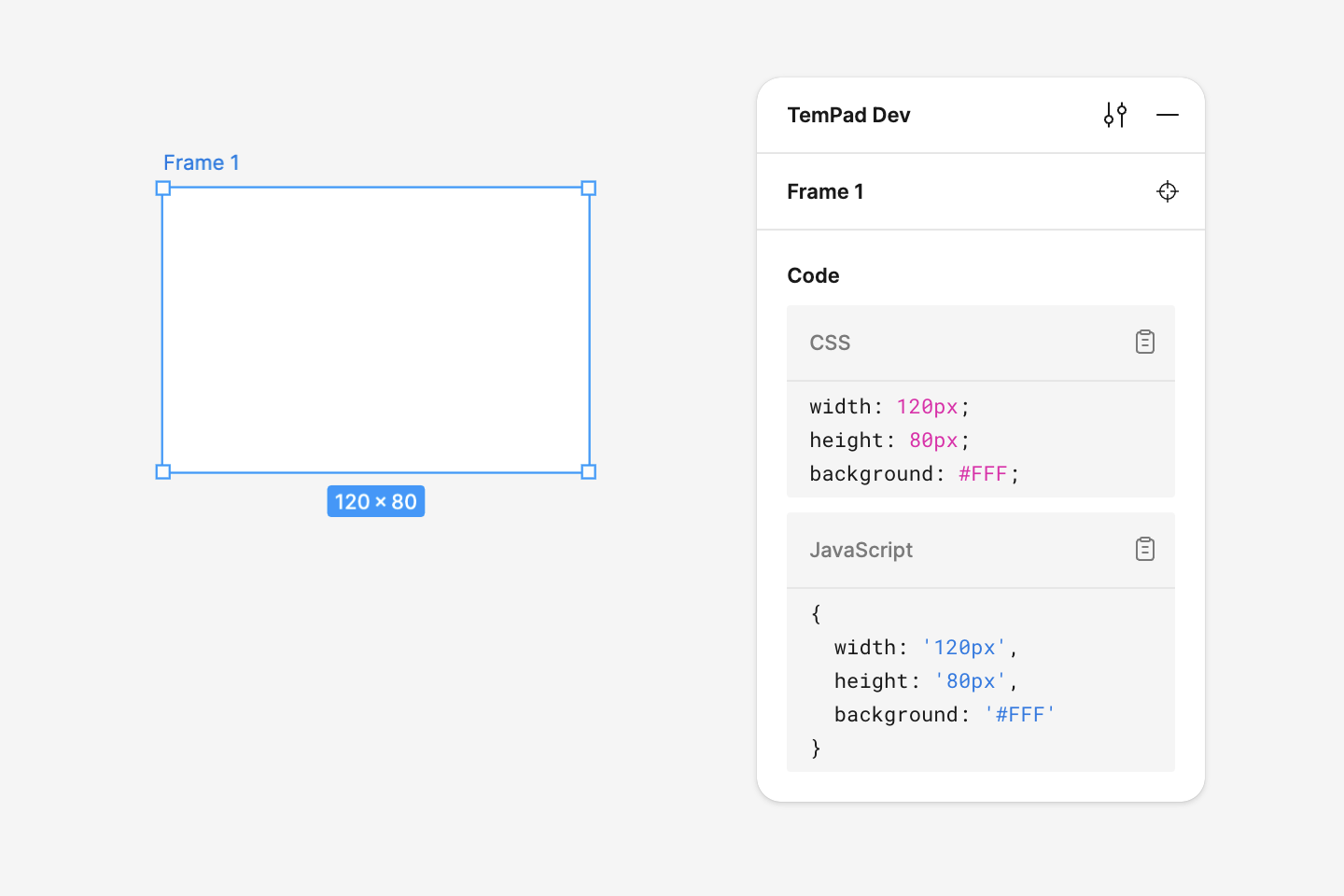Viewport: 1344px width, 896px height.
Task: Click the 120 × 80 dimension badge
Action: point(376,502)
